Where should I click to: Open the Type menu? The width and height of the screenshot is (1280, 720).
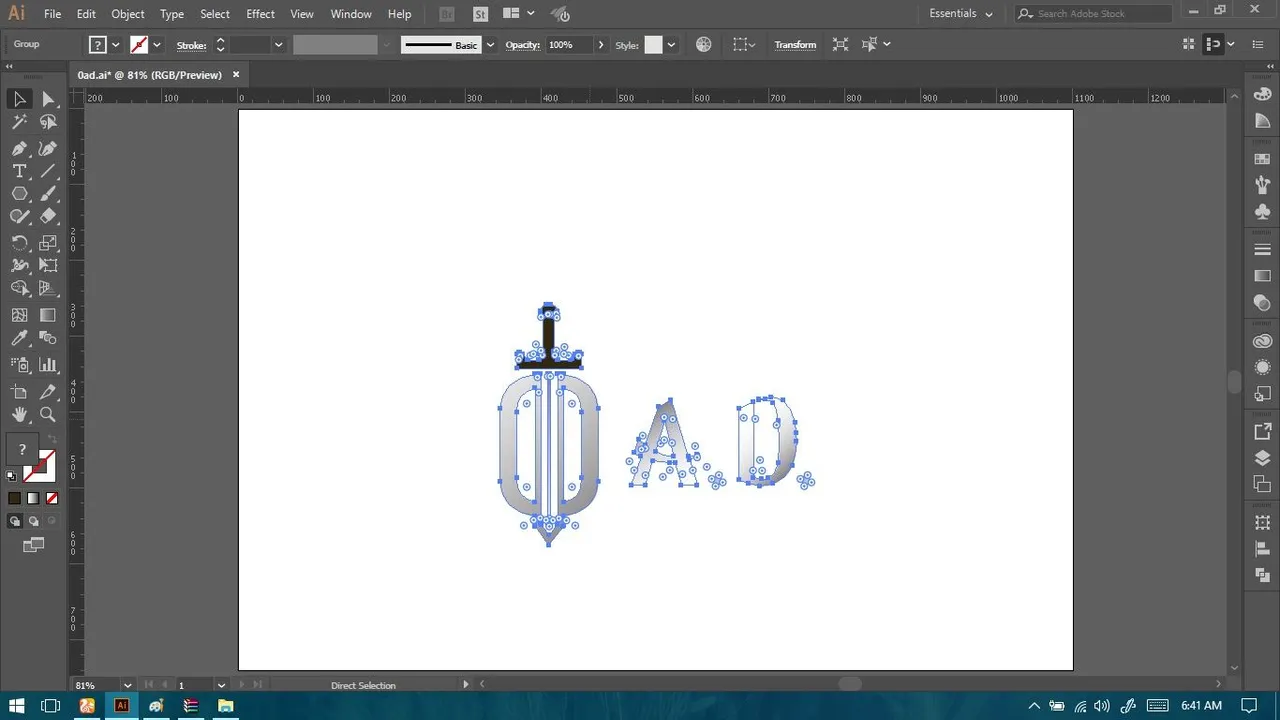click(x=172, y=14)
